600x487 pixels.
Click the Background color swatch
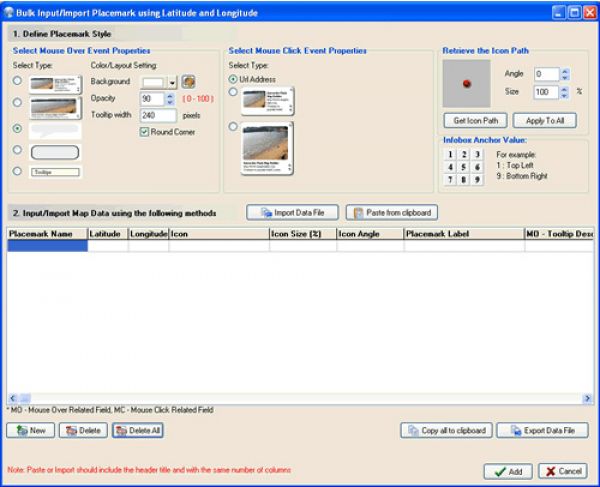pyautogui.click(x=154, y=83)
